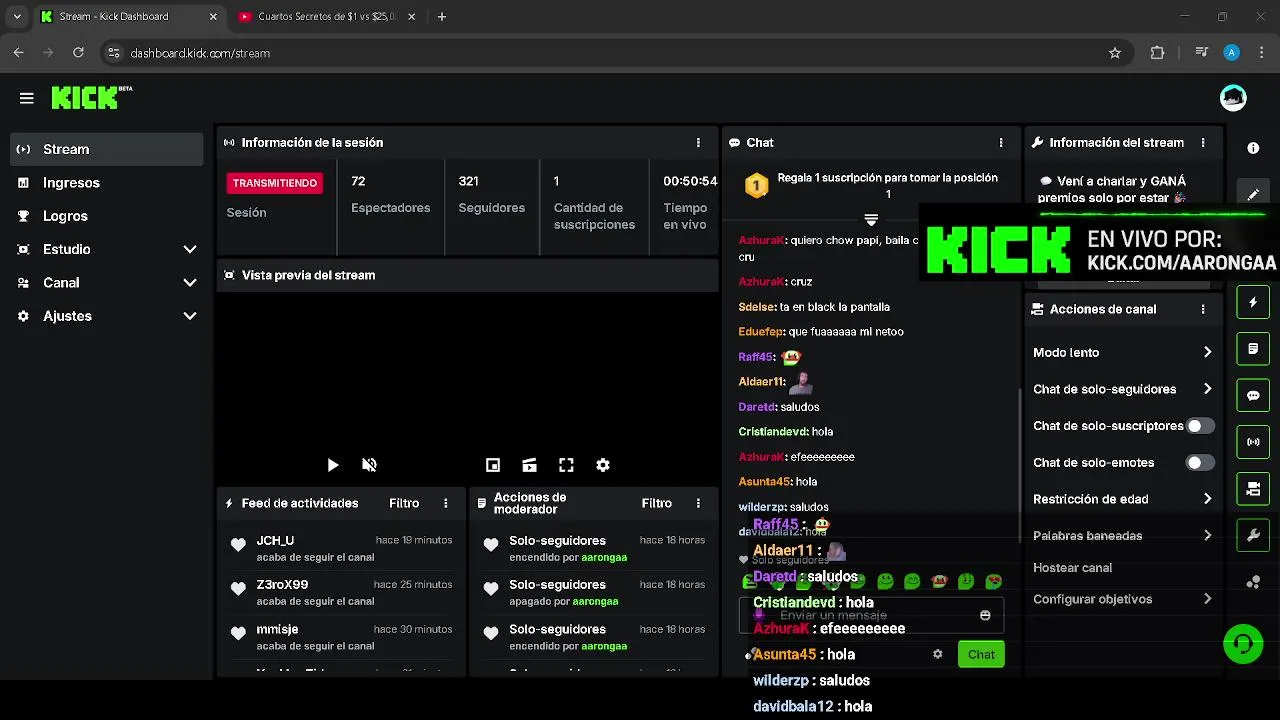1280x720 pixels.
Task: Open Modo lento options
Action: click(1122, 352)
